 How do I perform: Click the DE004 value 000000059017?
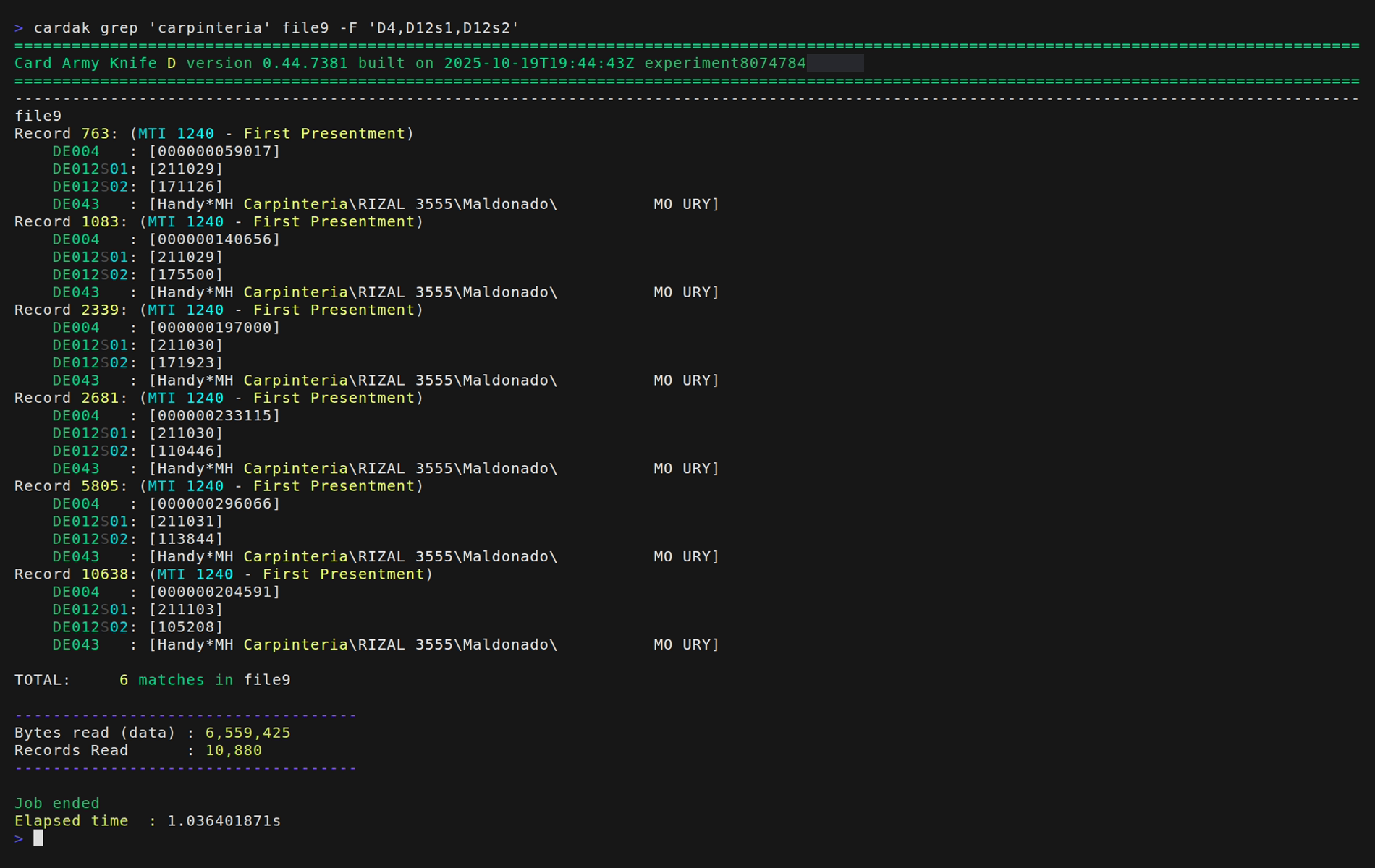[214, 151]
